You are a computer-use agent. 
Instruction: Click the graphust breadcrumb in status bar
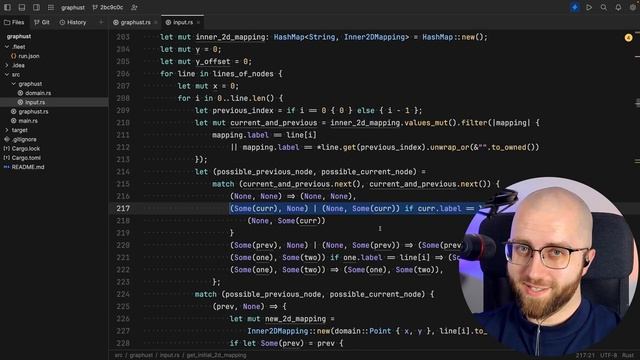(x=141, y=355)
